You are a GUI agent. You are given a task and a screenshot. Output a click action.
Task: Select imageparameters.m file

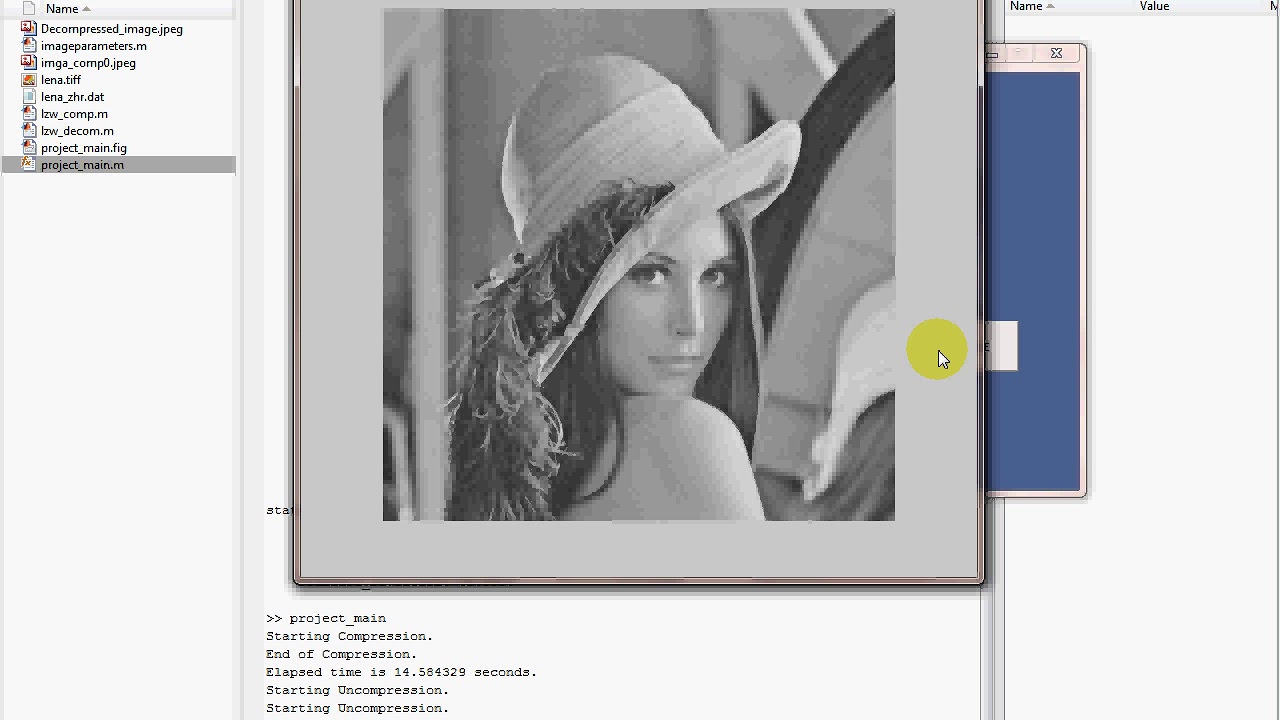[x=94, y=46]
